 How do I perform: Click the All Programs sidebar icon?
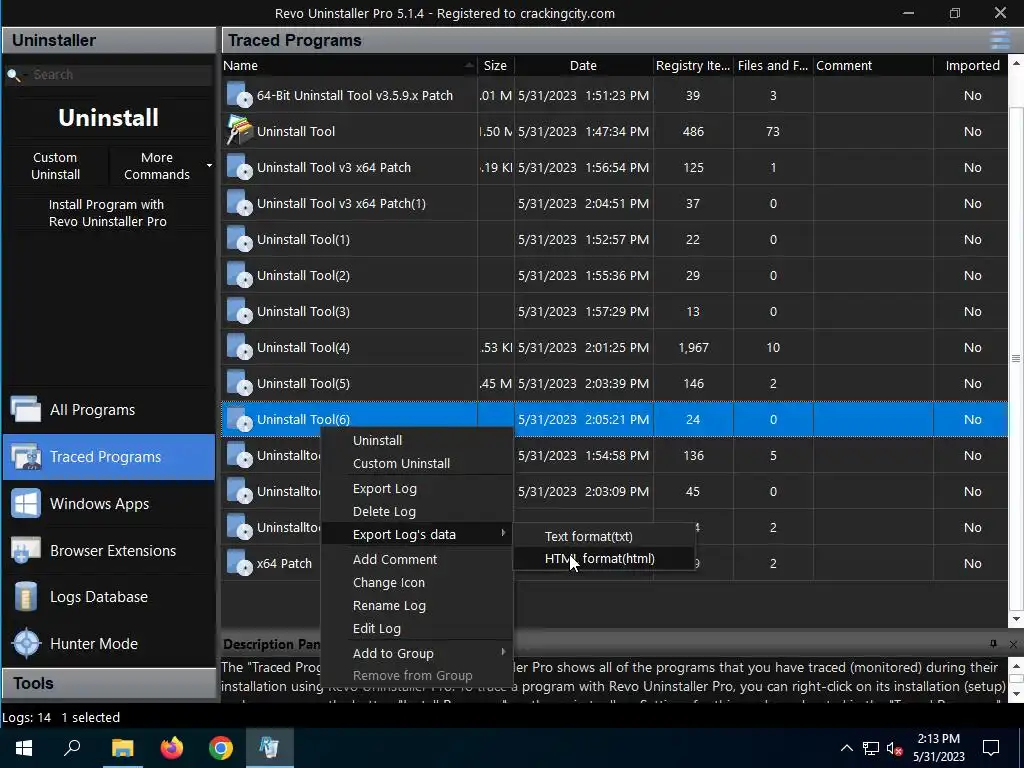click(25, 409)
